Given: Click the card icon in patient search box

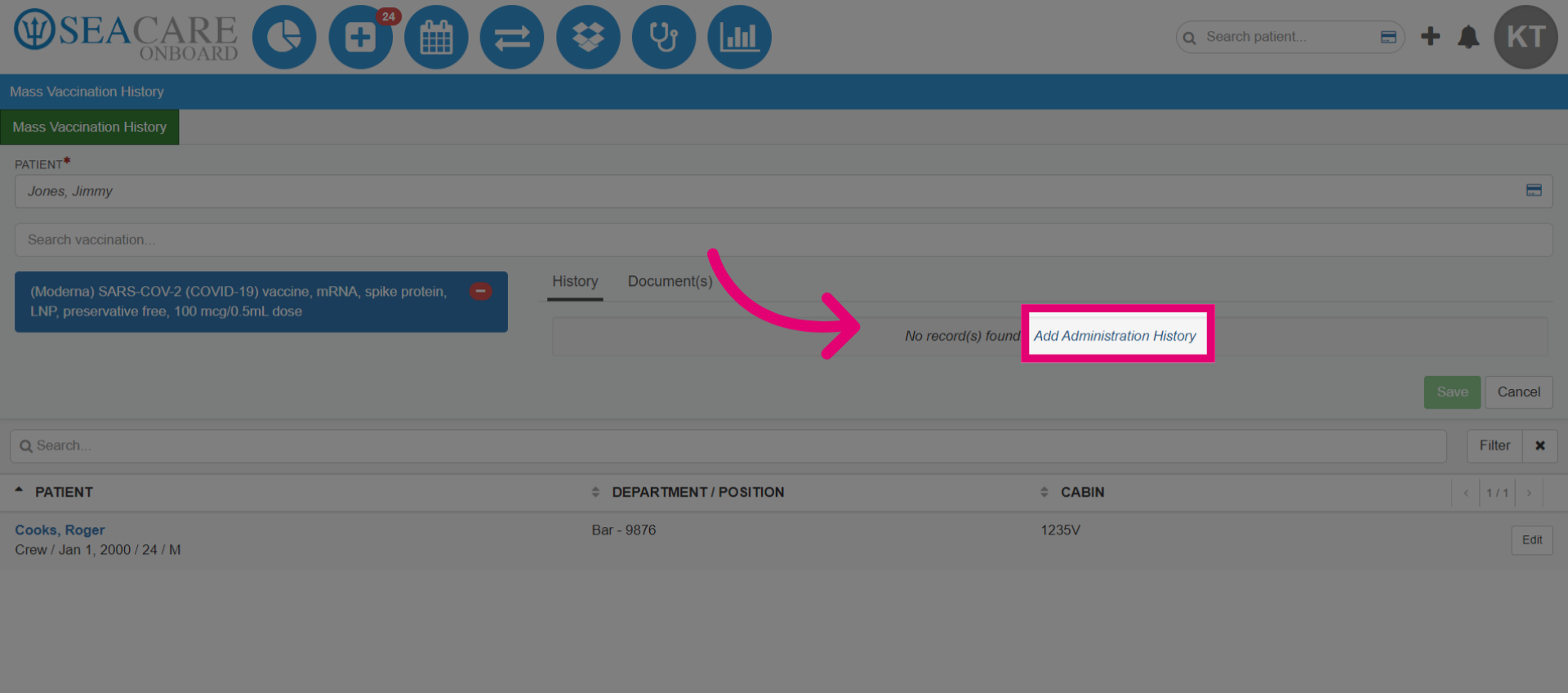Looking at the screenshot, I should tap(1388, 37).
